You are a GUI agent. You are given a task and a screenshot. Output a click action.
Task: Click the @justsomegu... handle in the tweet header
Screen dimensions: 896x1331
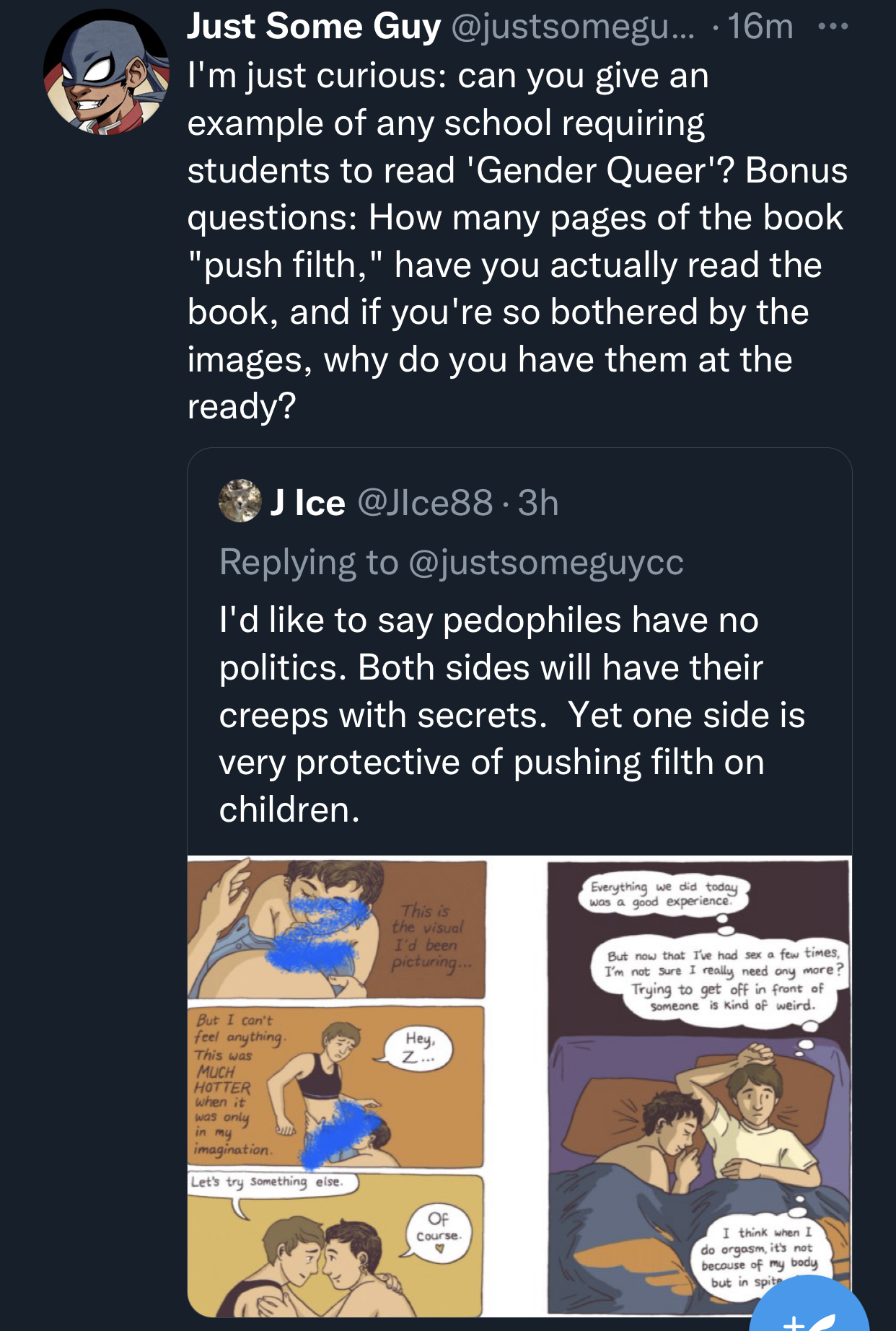(573, 27)
